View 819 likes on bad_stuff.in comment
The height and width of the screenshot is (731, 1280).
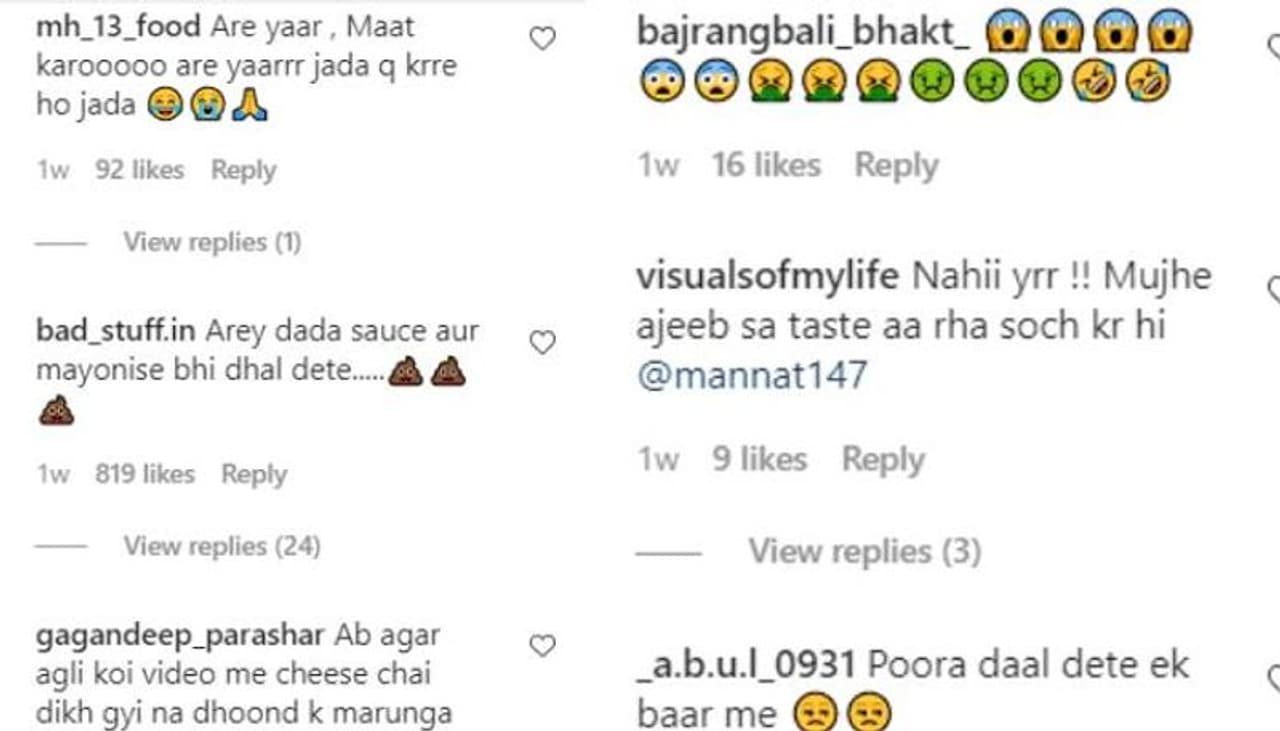tap(145, 474)
